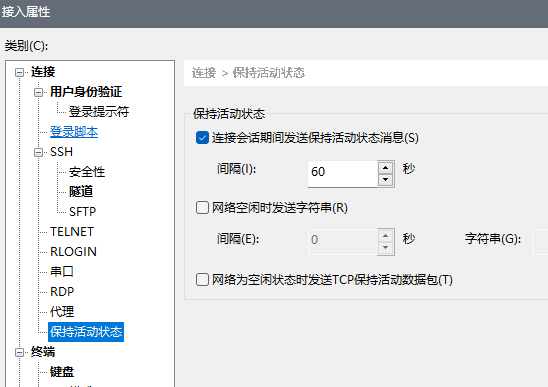Screen dimensions: 548x387
Task: Collapse the 用户身份验证 node
Action: tap(38, 92)
